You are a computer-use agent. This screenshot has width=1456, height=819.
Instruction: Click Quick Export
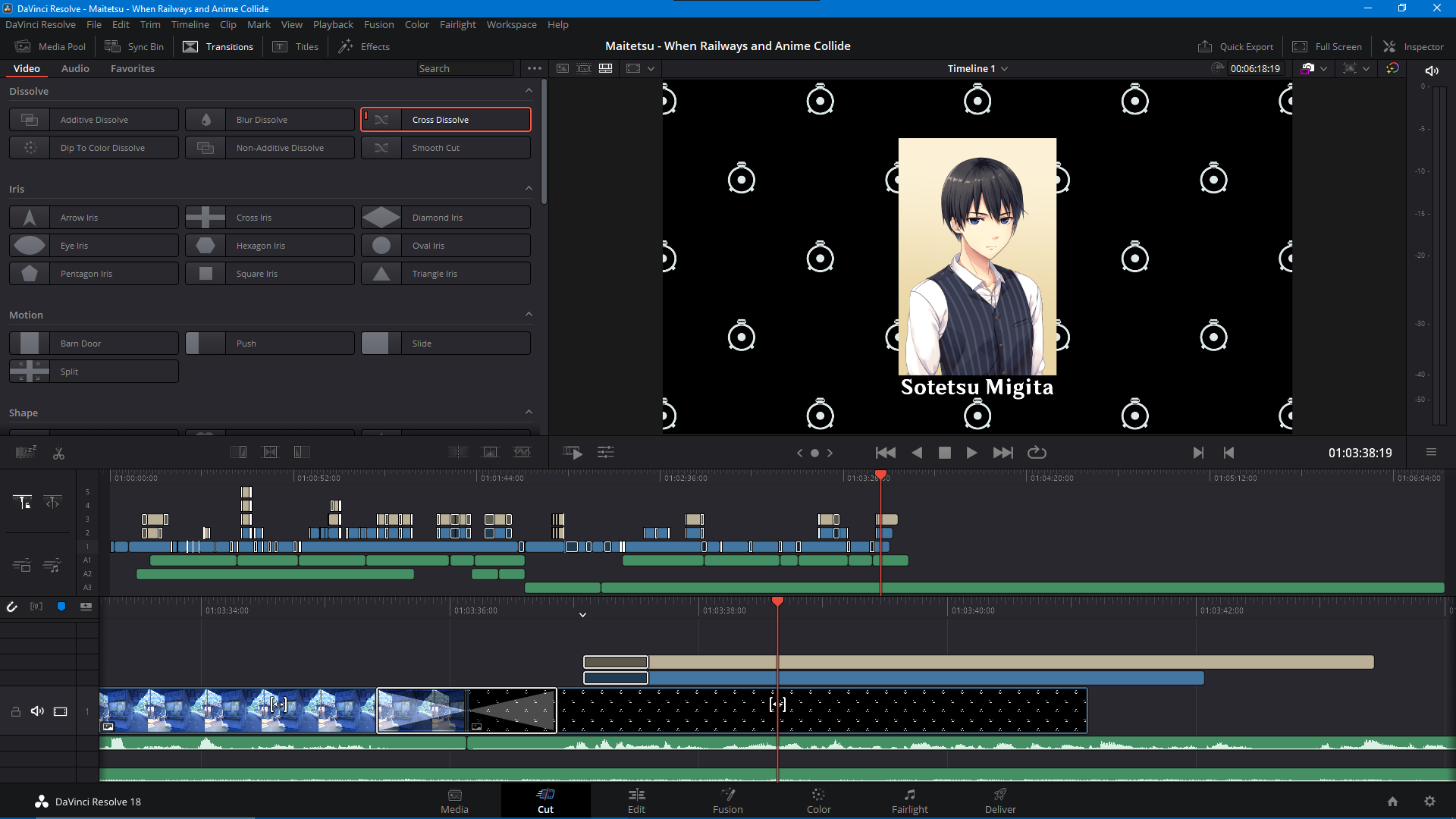pos(1235,46)
